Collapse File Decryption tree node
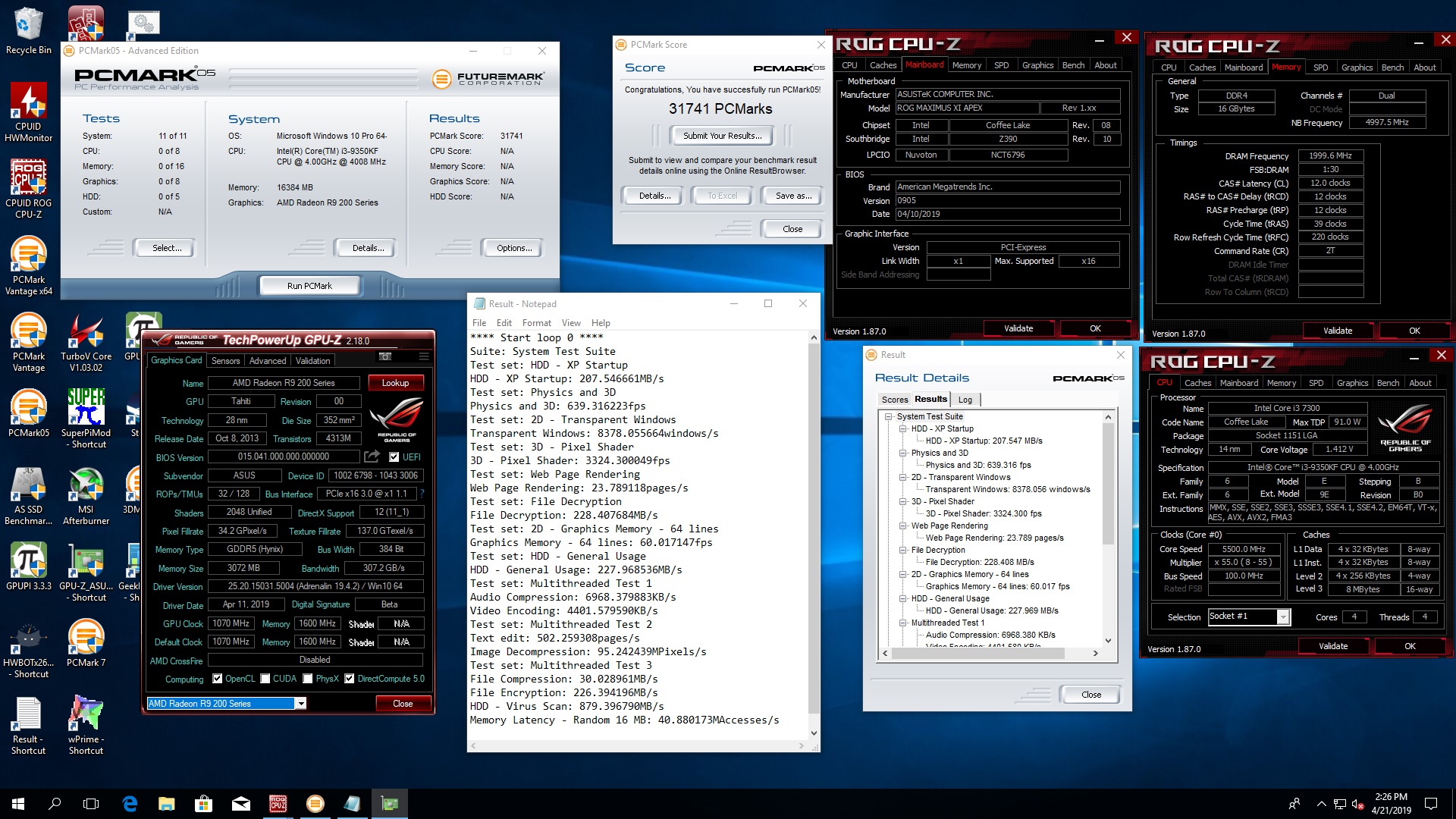The height and width of the screenshot is (819, 1456). click(x=904, y=550)
